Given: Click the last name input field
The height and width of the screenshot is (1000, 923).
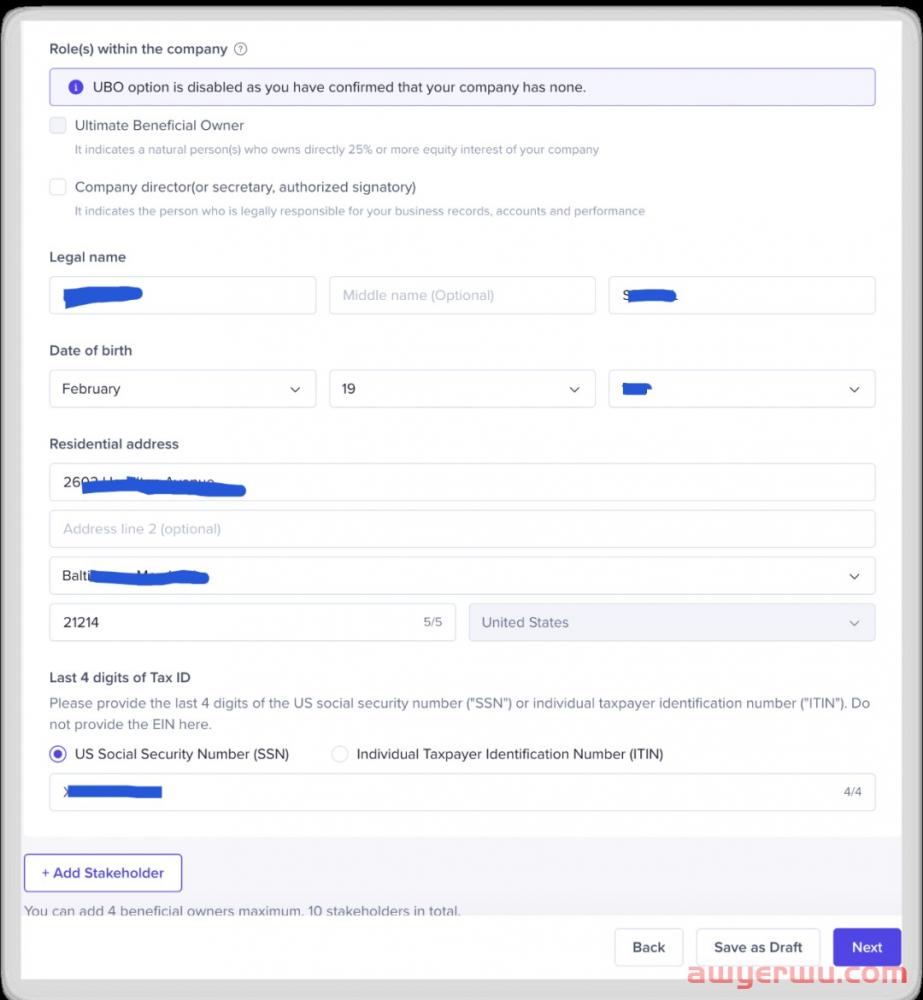Looking at the screenshot, I should click(x=741, y=295).
